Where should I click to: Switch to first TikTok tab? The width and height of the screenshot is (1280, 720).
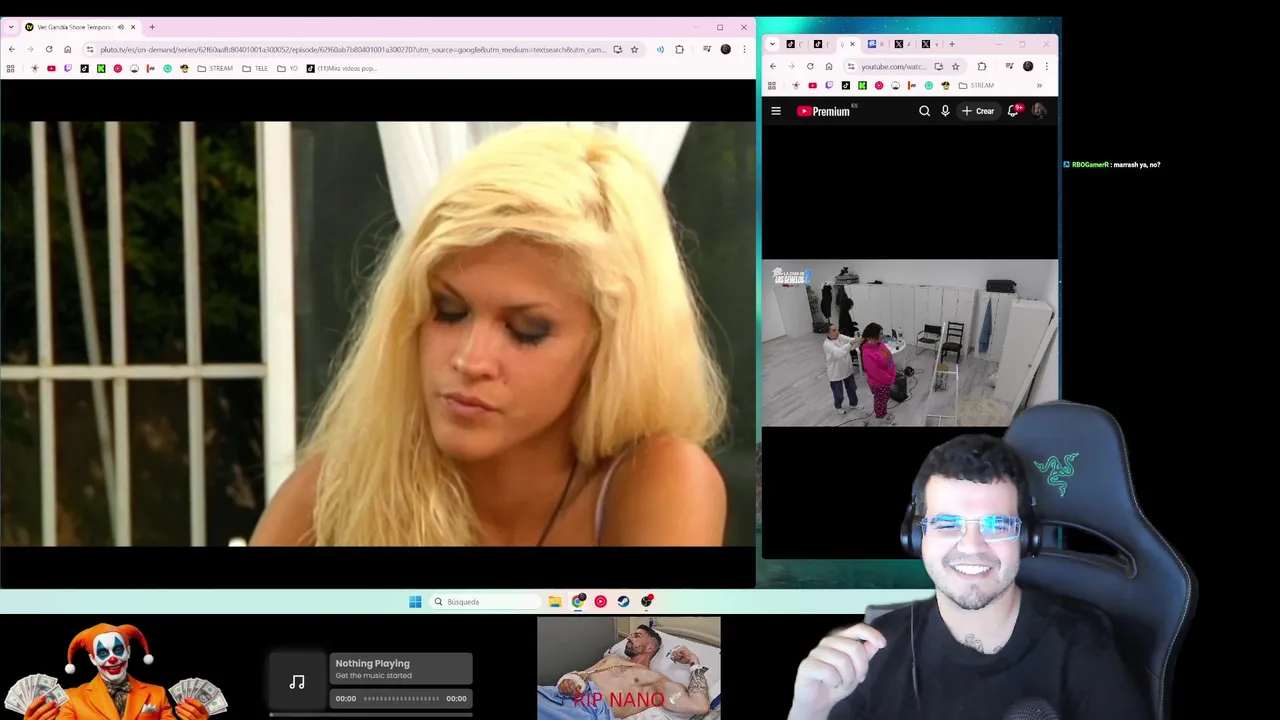[x=791, y=44]
